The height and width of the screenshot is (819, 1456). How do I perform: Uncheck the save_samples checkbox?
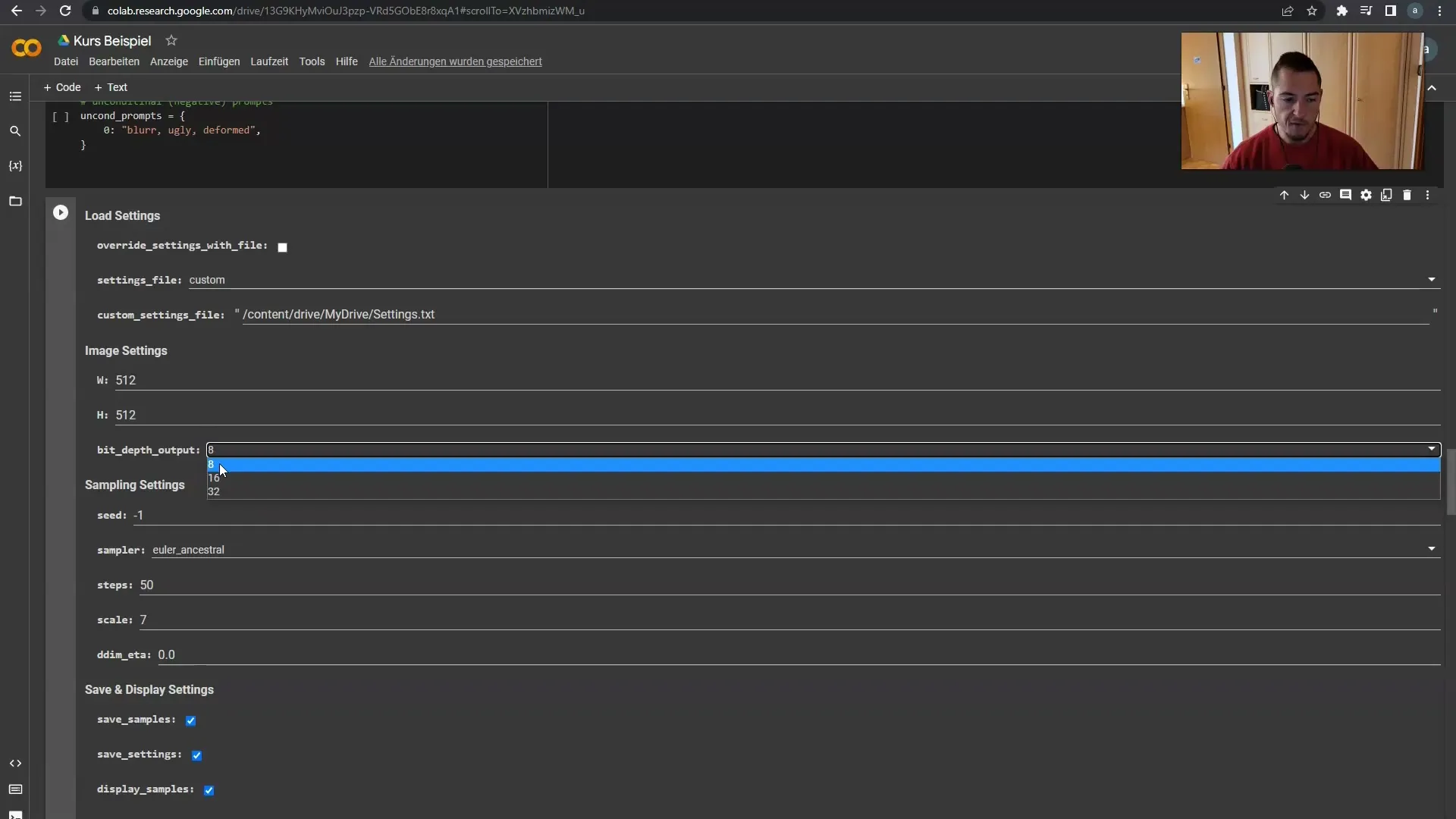tap(190, 720)
